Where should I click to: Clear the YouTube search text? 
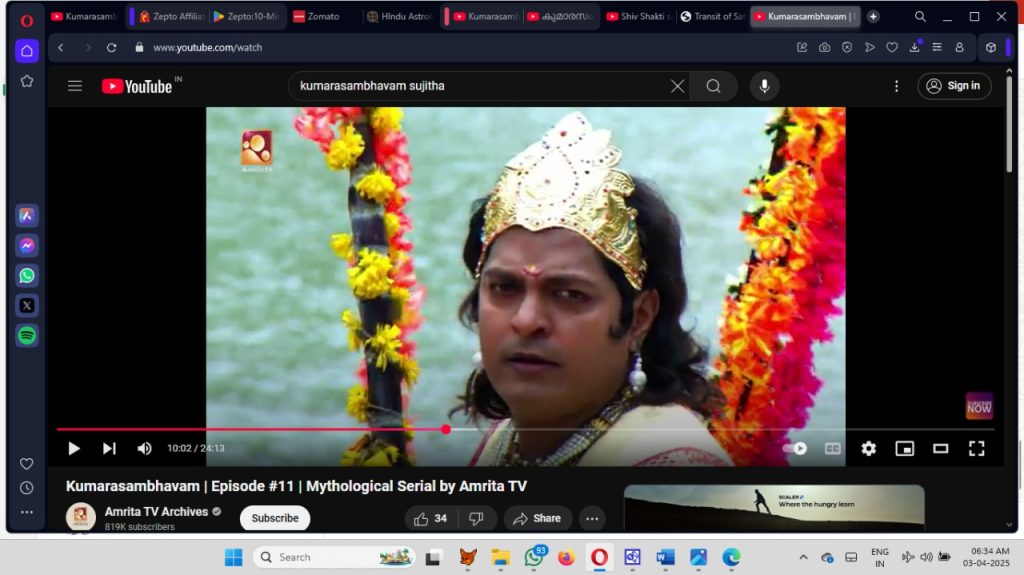678,86
